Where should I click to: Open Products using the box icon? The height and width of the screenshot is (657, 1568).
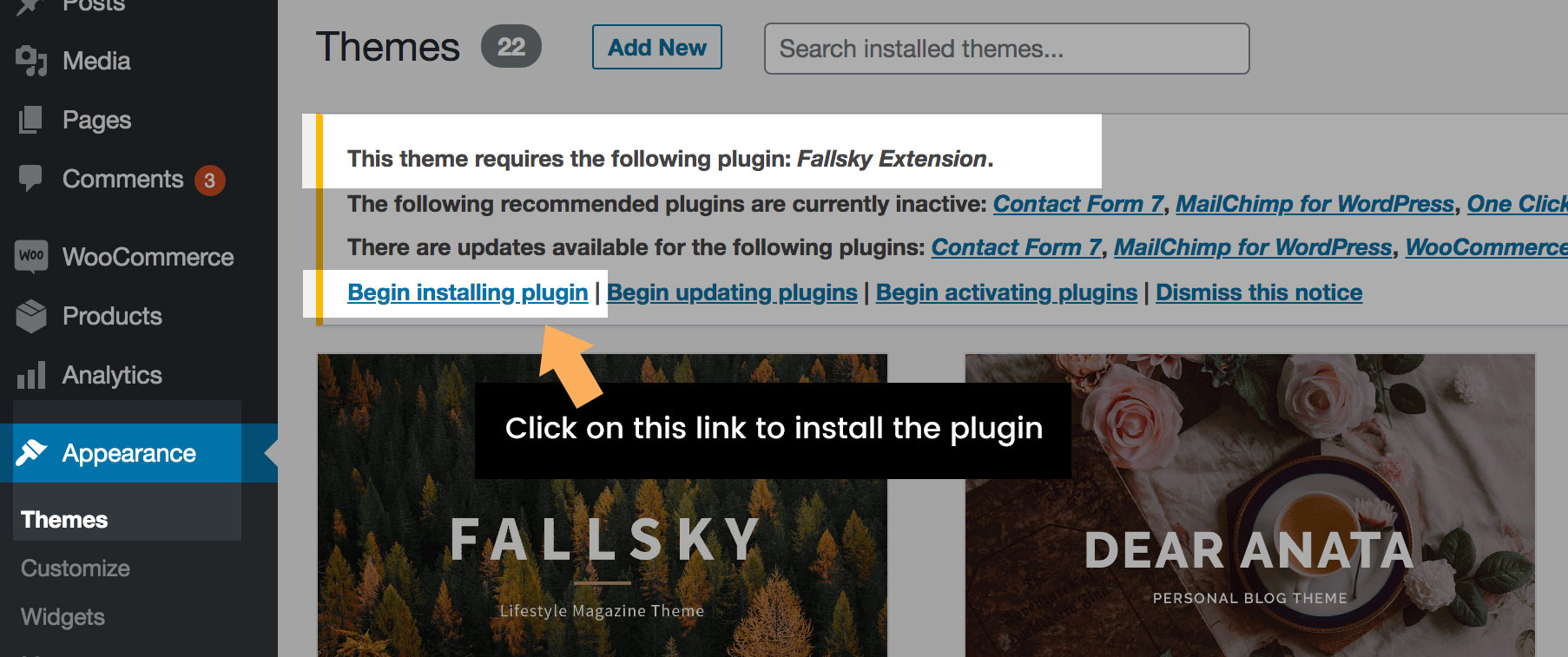point(32,316)
